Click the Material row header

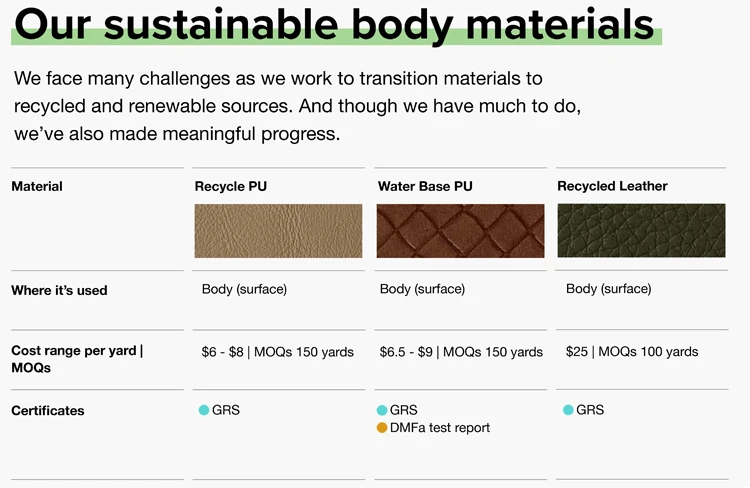tap(37, 187)
